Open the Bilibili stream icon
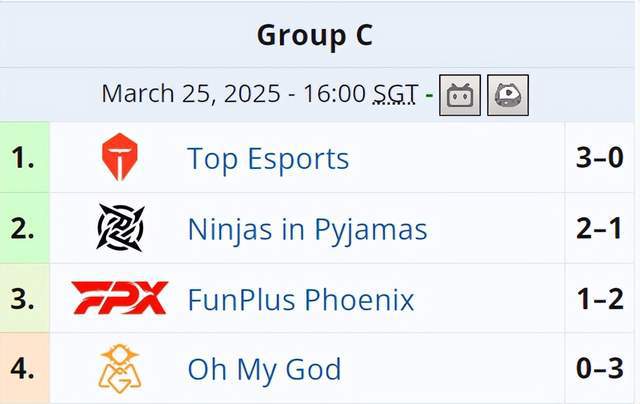The height and width of the screenshot is (404, 640). coord(460,95)
